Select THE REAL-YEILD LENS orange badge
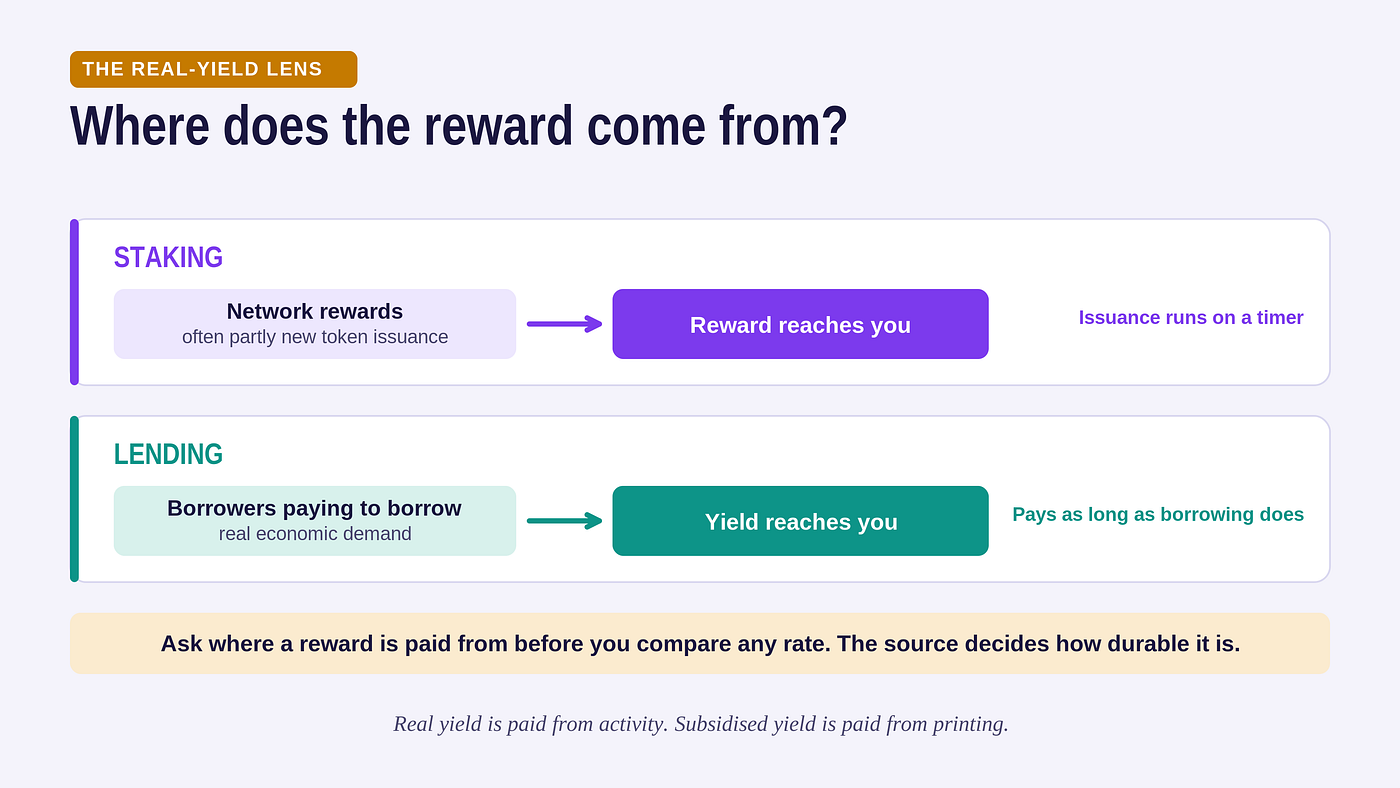 [213, 69]
